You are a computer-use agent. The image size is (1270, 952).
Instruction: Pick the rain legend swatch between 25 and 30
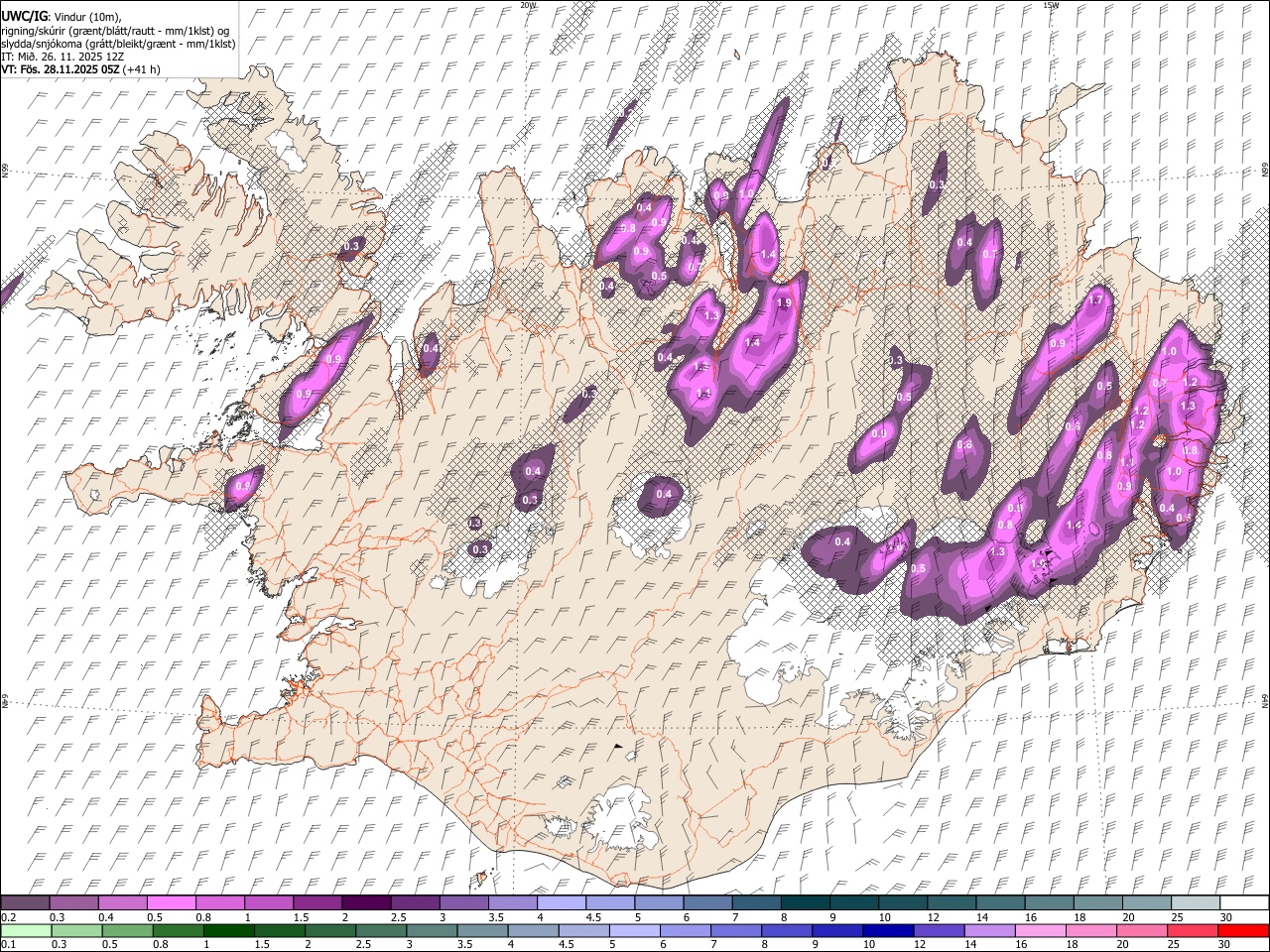coord(1192,930)
